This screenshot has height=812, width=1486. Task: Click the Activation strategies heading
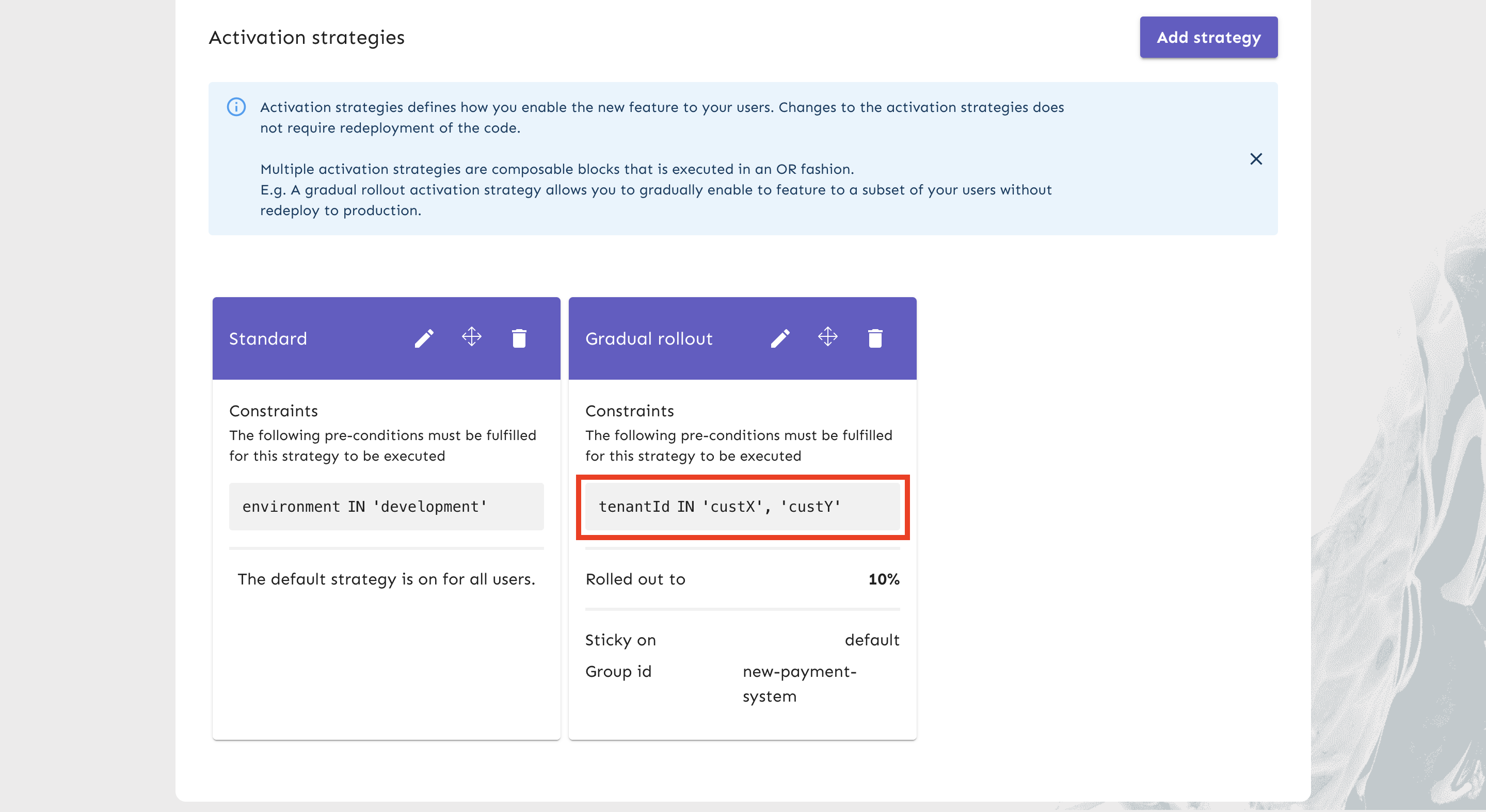[306, 38]
